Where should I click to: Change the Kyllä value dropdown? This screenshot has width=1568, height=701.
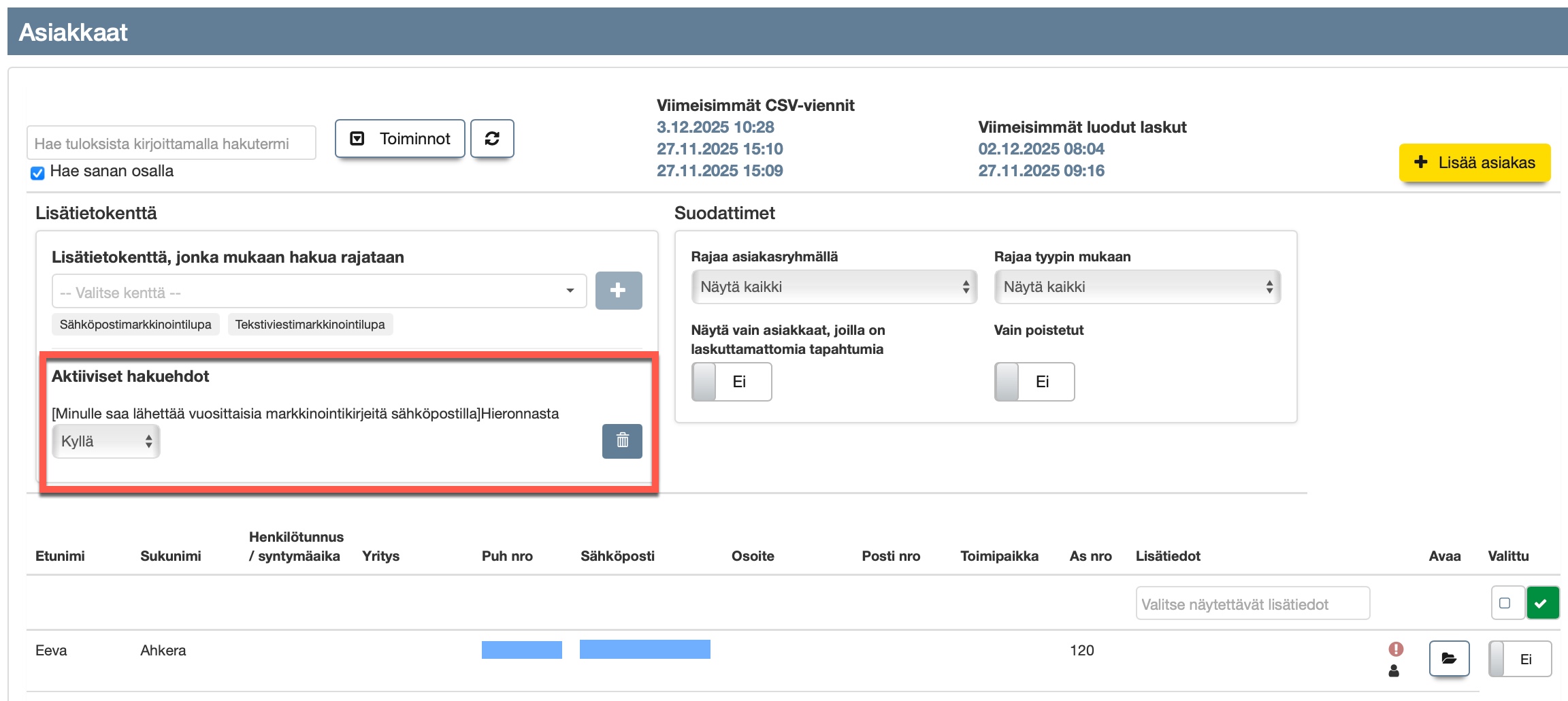tap(106, 442)
